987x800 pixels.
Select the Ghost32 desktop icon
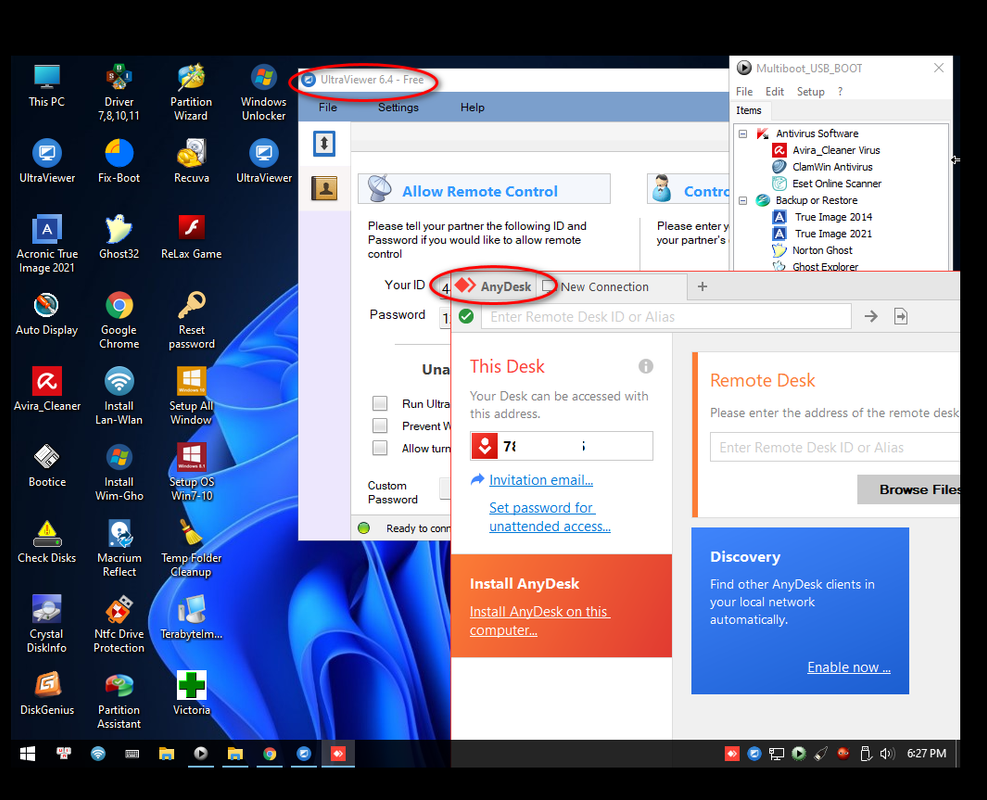click(119, 237)
